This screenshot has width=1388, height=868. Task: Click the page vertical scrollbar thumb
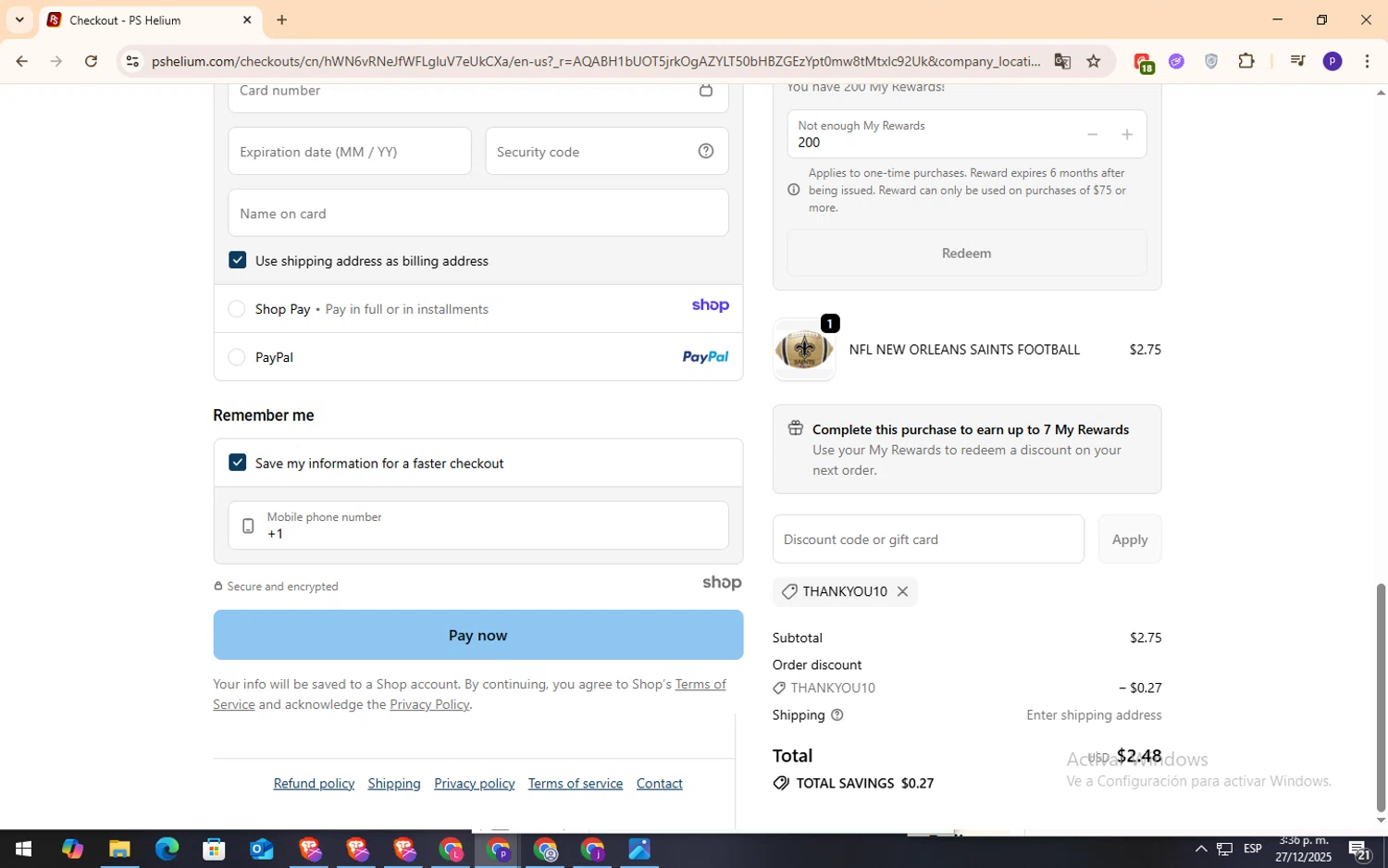coord(1381,697)
